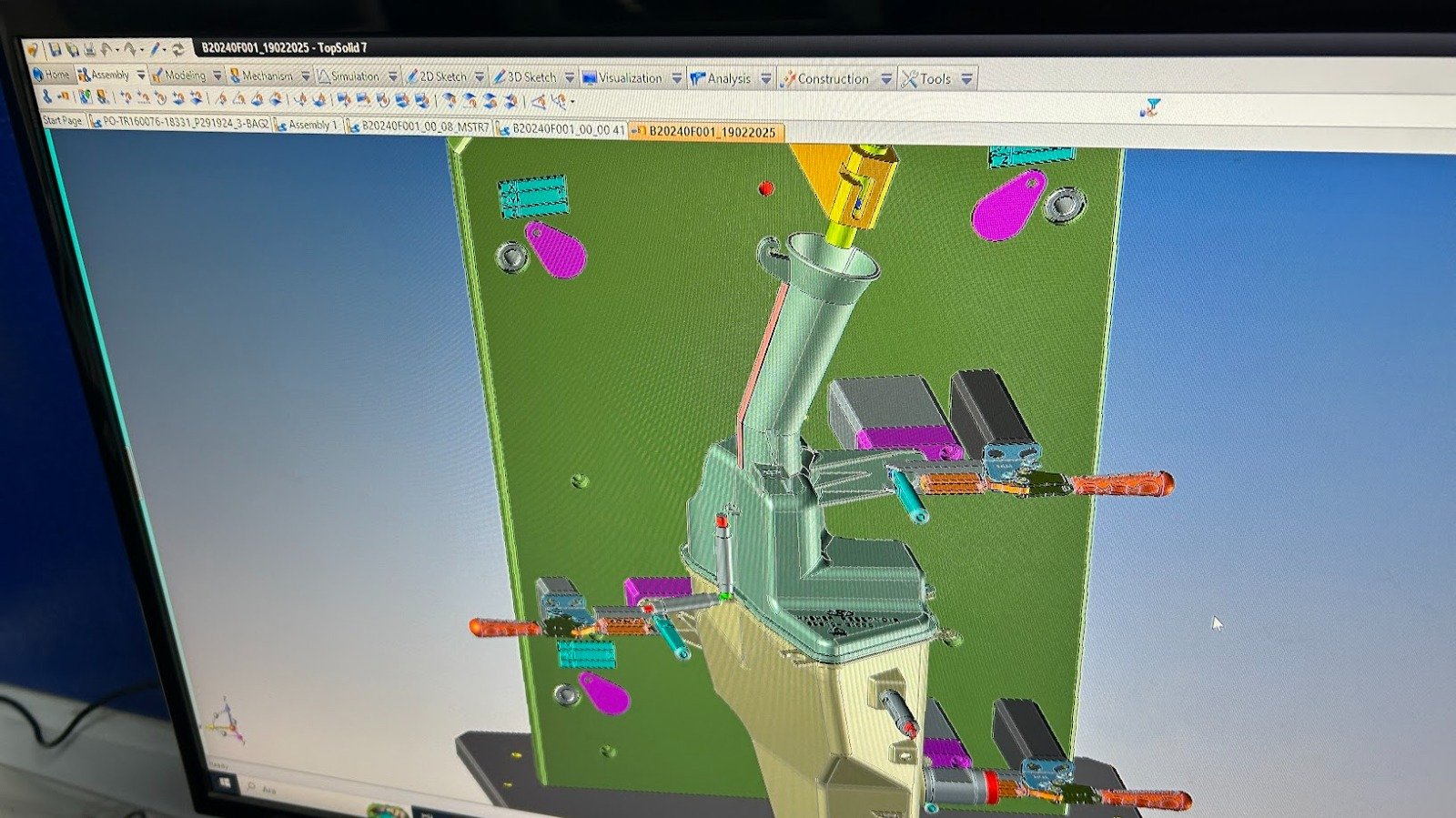The image size is (1456, 818).
Task: Click the Save icon in title bar
Action: (56, 49)
